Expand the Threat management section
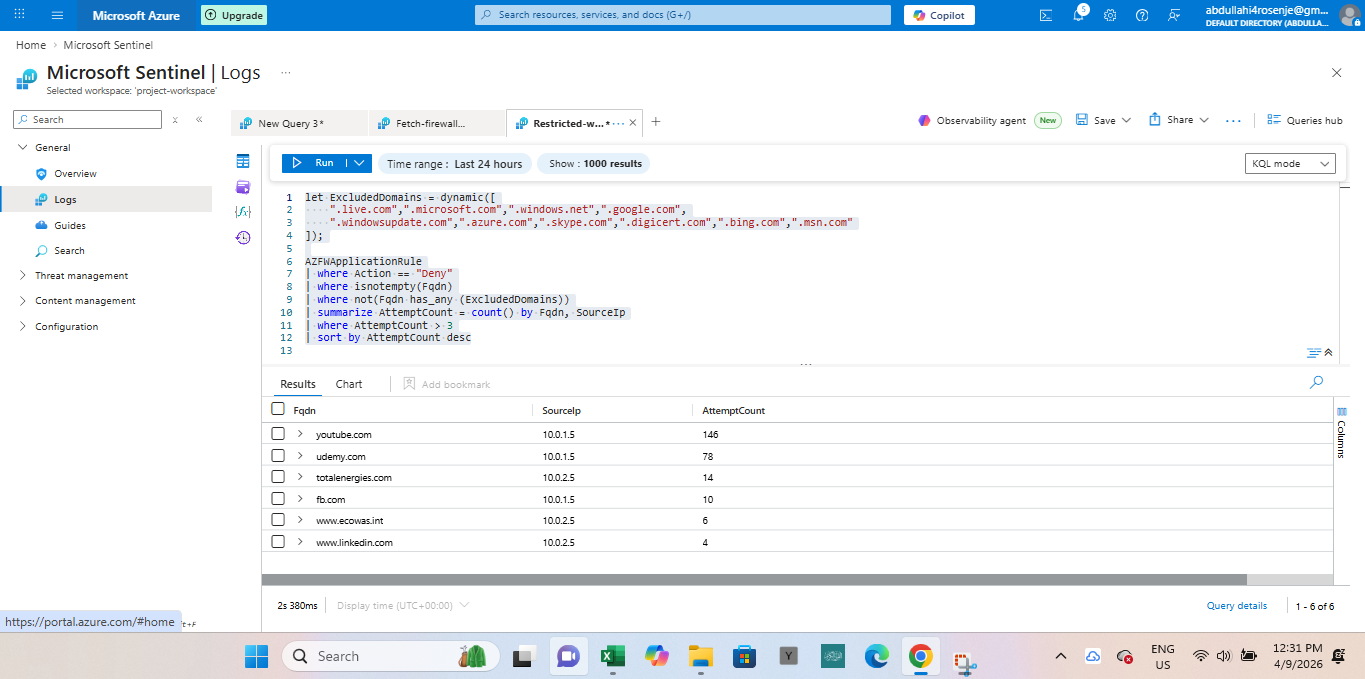The width and height of the screenshot is (1365, 679). [x=81, y=276]
